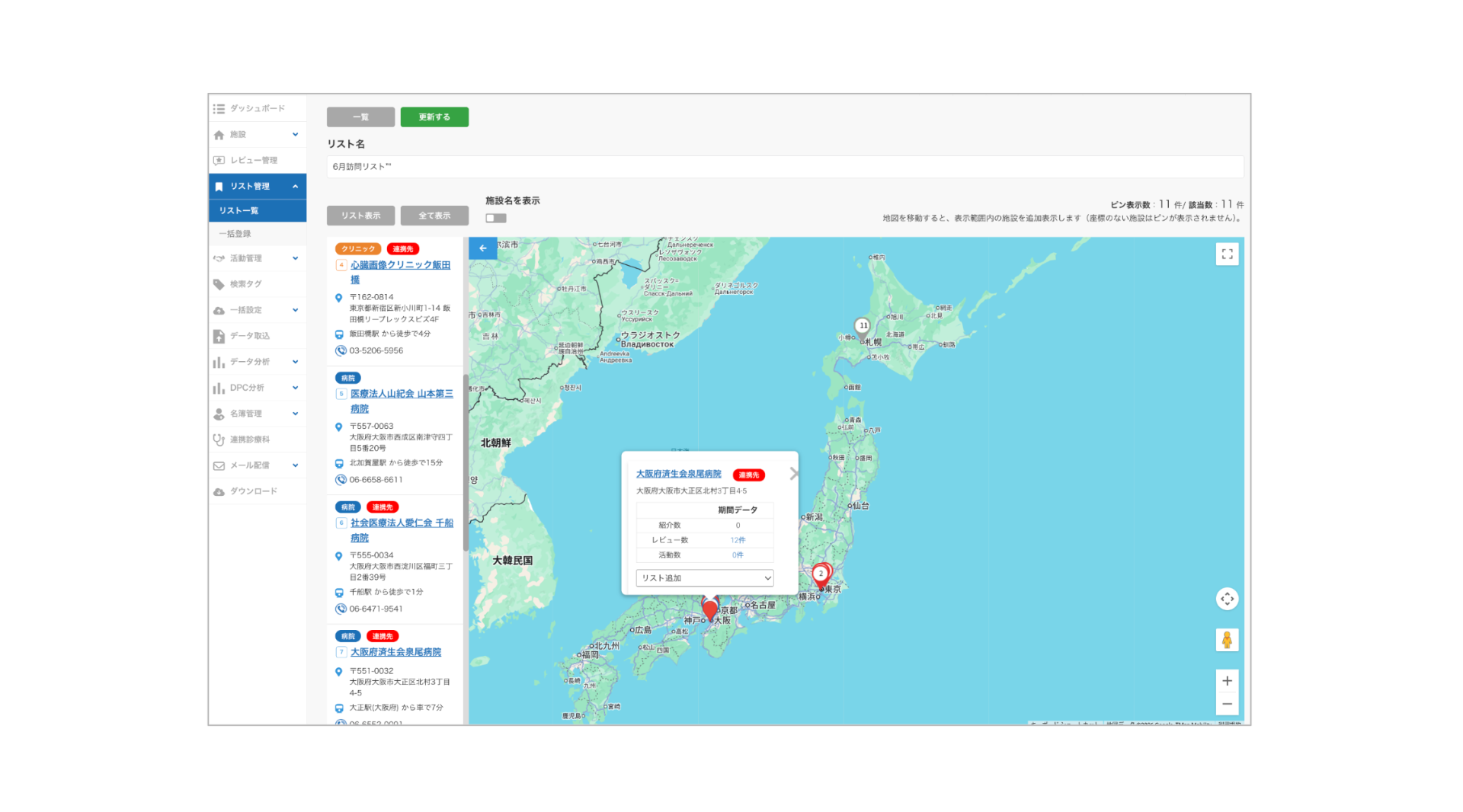This screenshot has width=1463, height=812.
Task: Open the 一括登録 submenu item
Action: 258,234
